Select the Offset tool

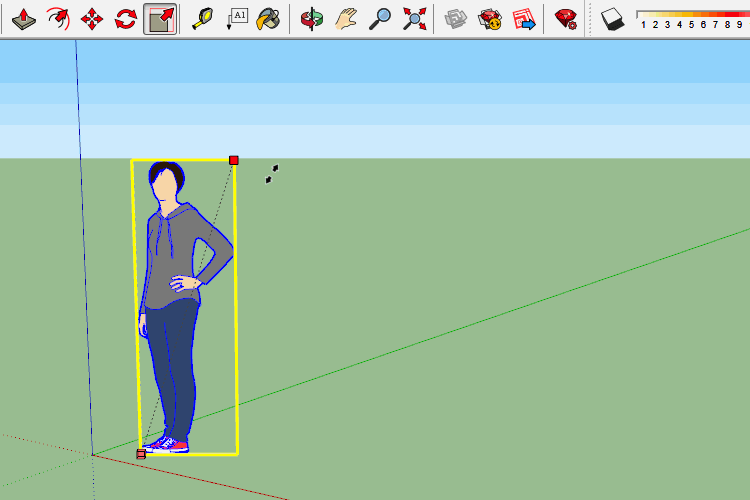[x=58, y=18]
